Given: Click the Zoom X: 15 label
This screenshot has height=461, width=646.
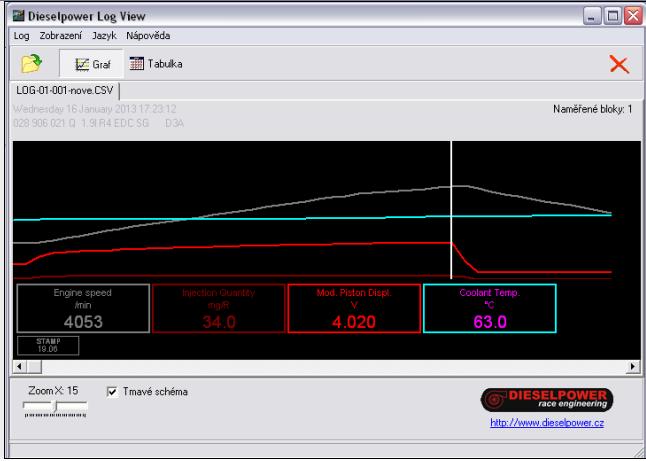Looking at the screenshot, I should [53, 391].
